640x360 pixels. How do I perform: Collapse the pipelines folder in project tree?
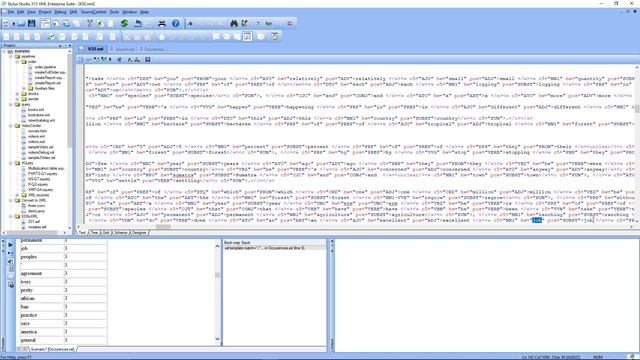click(x=11, y=57)
